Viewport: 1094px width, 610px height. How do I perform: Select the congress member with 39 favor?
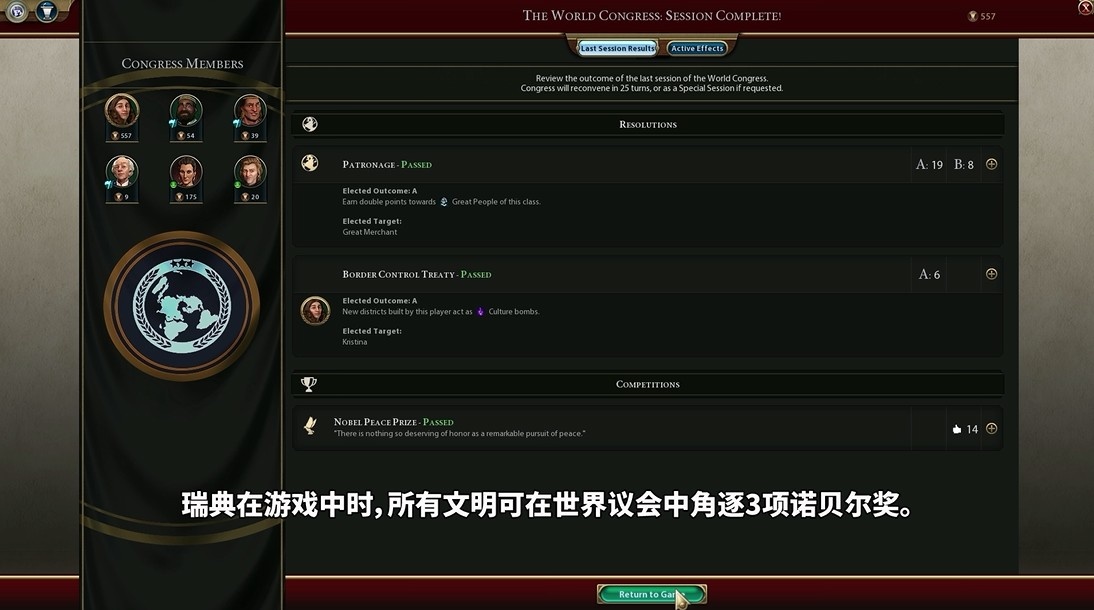(250, 111)
